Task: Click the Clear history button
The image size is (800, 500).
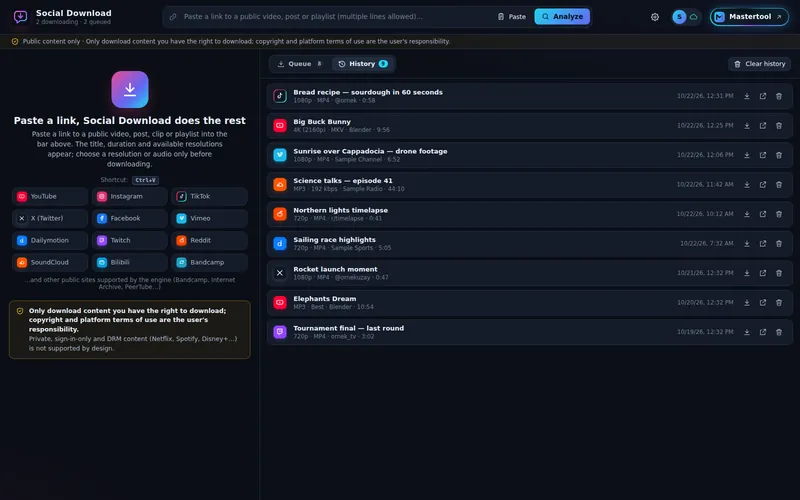Action: 759,64
